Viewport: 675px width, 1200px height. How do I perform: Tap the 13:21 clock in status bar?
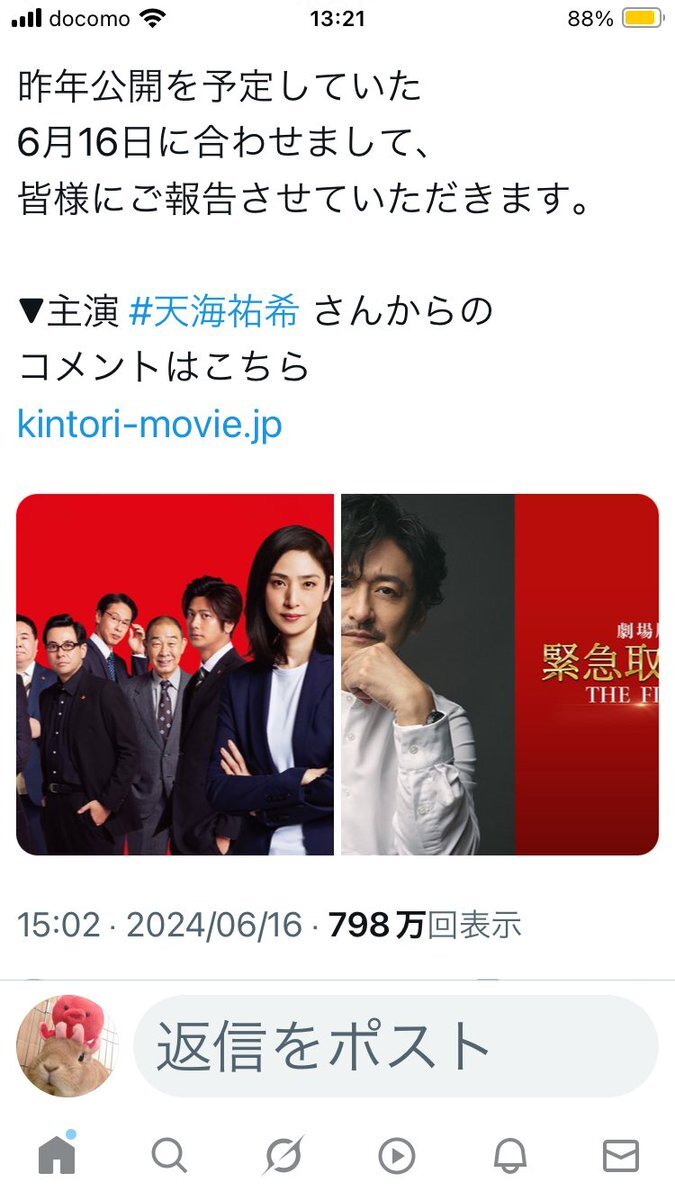point(337,18)
